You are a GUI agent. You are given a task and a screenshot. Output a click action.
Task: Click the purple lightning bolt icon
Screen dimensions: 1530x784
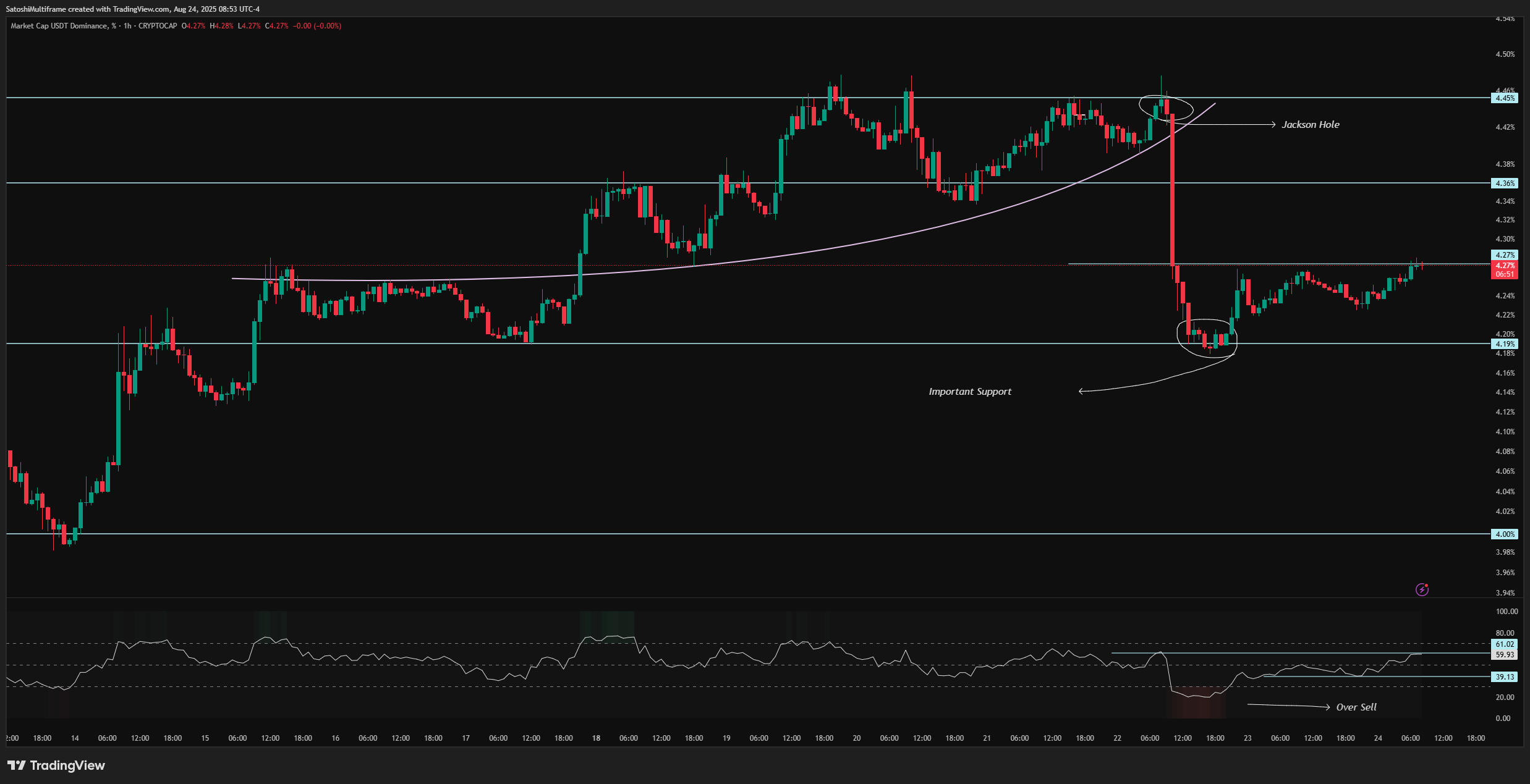tap(1422, 589)
